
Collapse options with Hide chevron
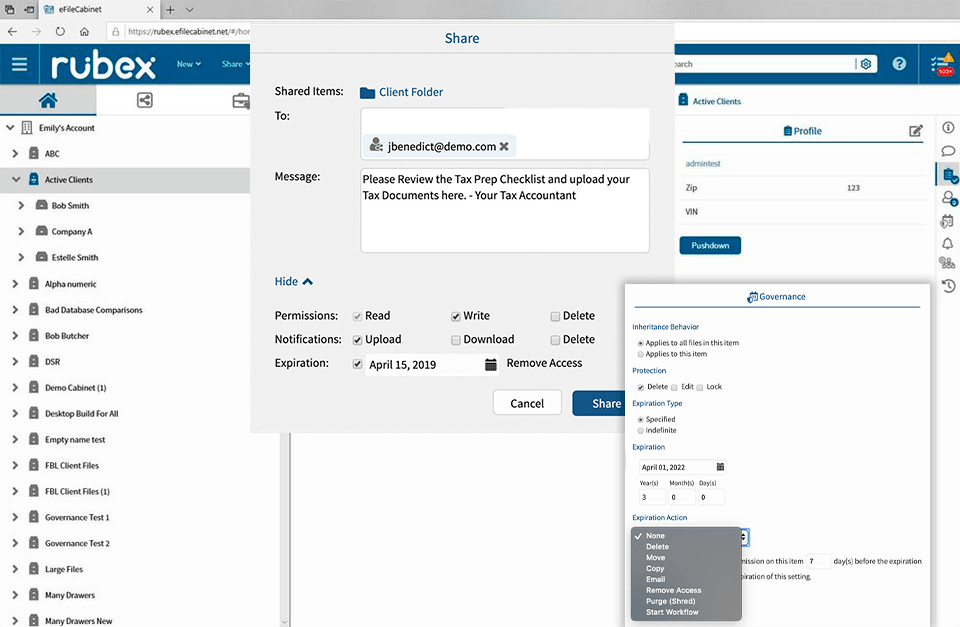(x=294, y=282)
